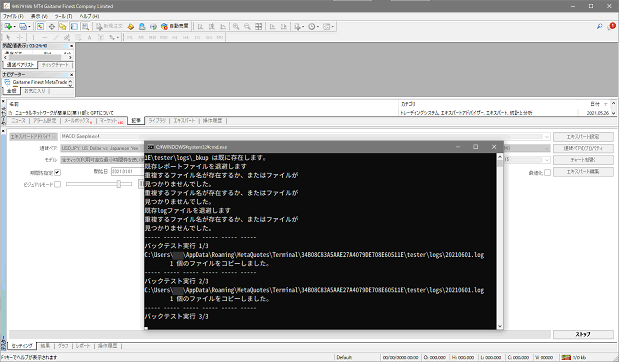Toggle Terminal window icon

tap(74, 26)
